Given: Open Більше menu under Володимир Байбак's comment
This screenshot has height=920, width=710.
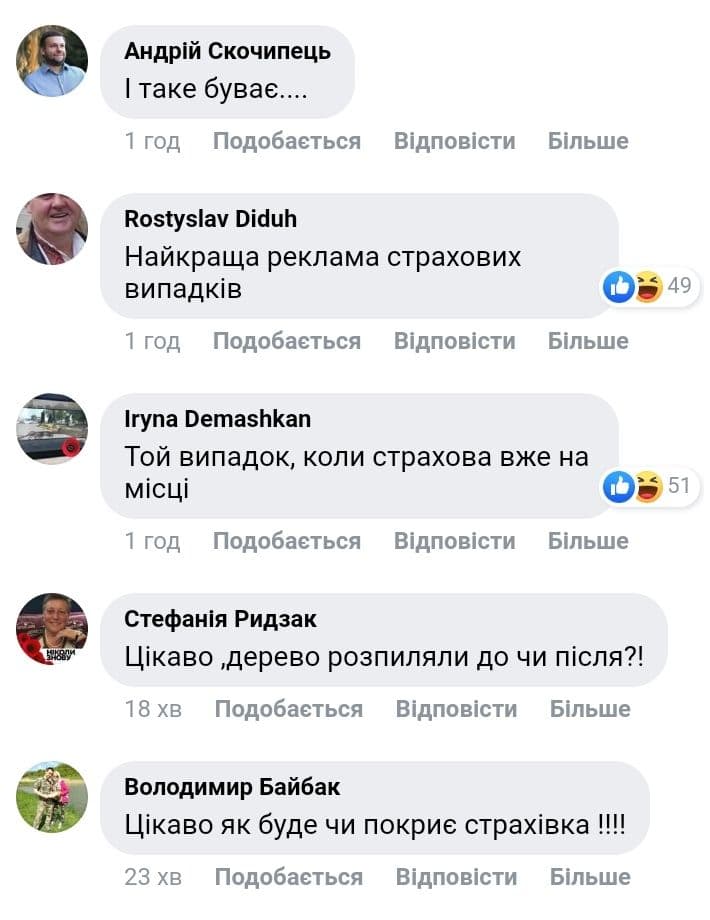Looking at the screenshot, I should pyautogui.click(x=590, y=877).
